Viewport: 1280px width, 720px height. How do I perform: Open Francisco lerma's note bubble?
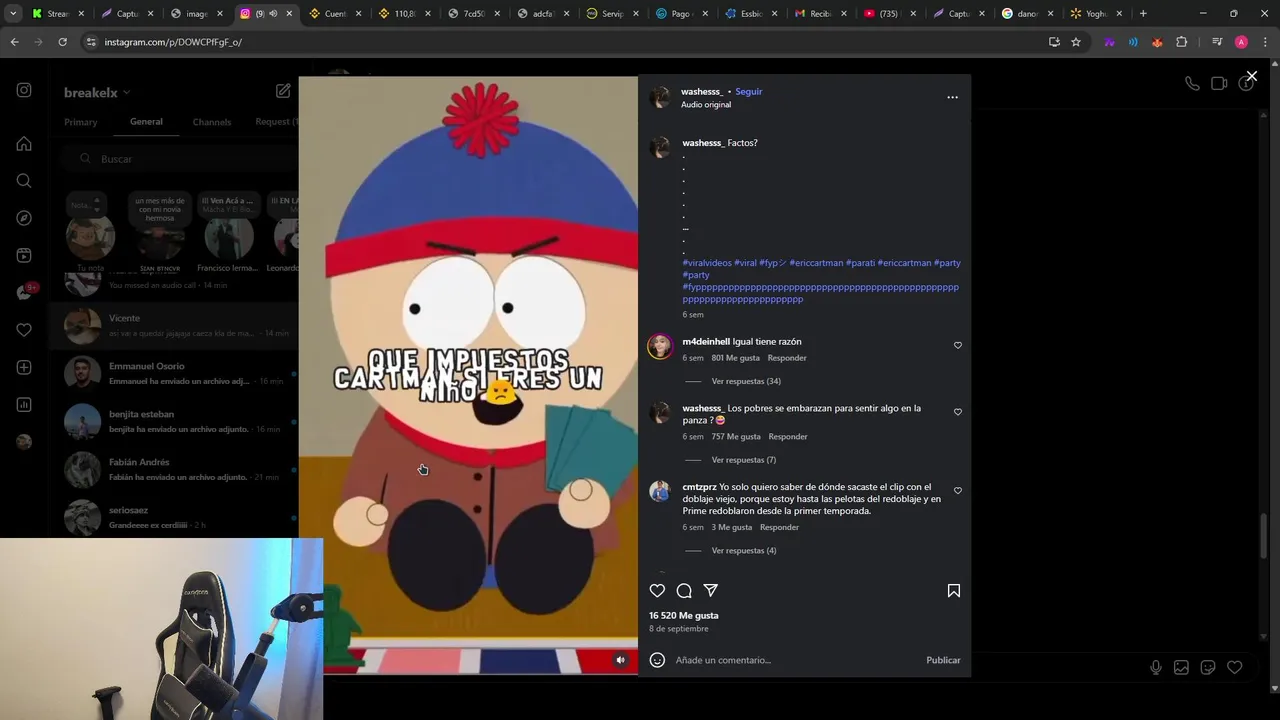[228, 205]
